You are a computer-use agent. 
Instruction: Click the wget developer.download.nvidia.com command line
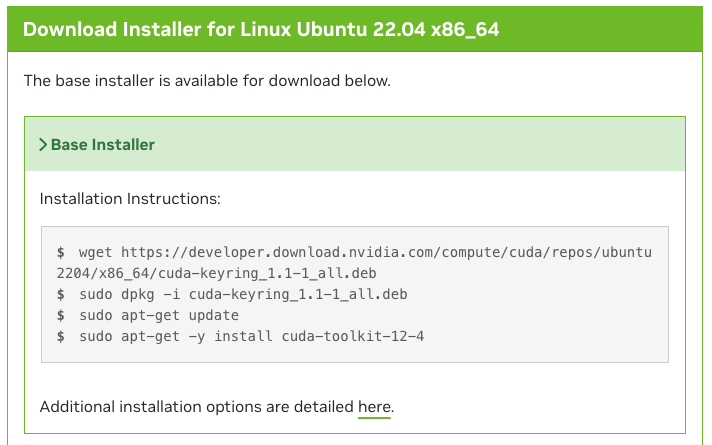(x=365, y=252)
